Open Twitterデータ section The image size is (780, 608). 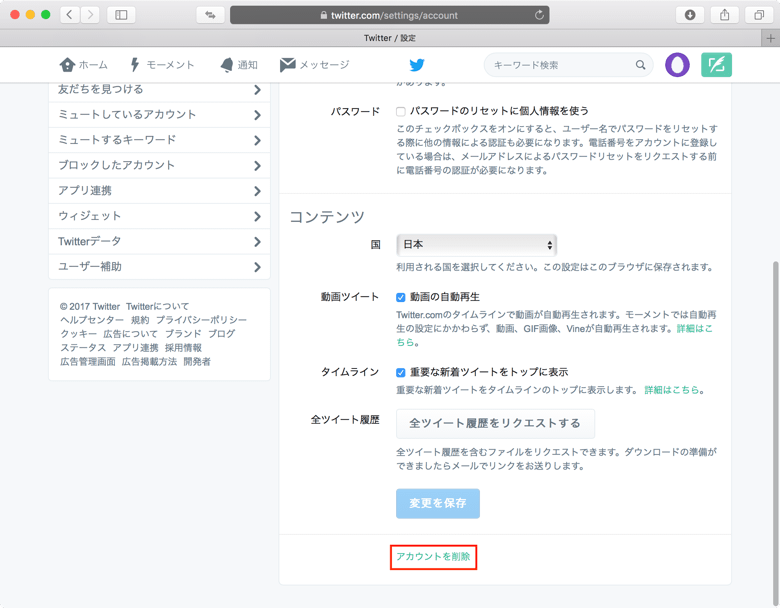tap(159, 242)
